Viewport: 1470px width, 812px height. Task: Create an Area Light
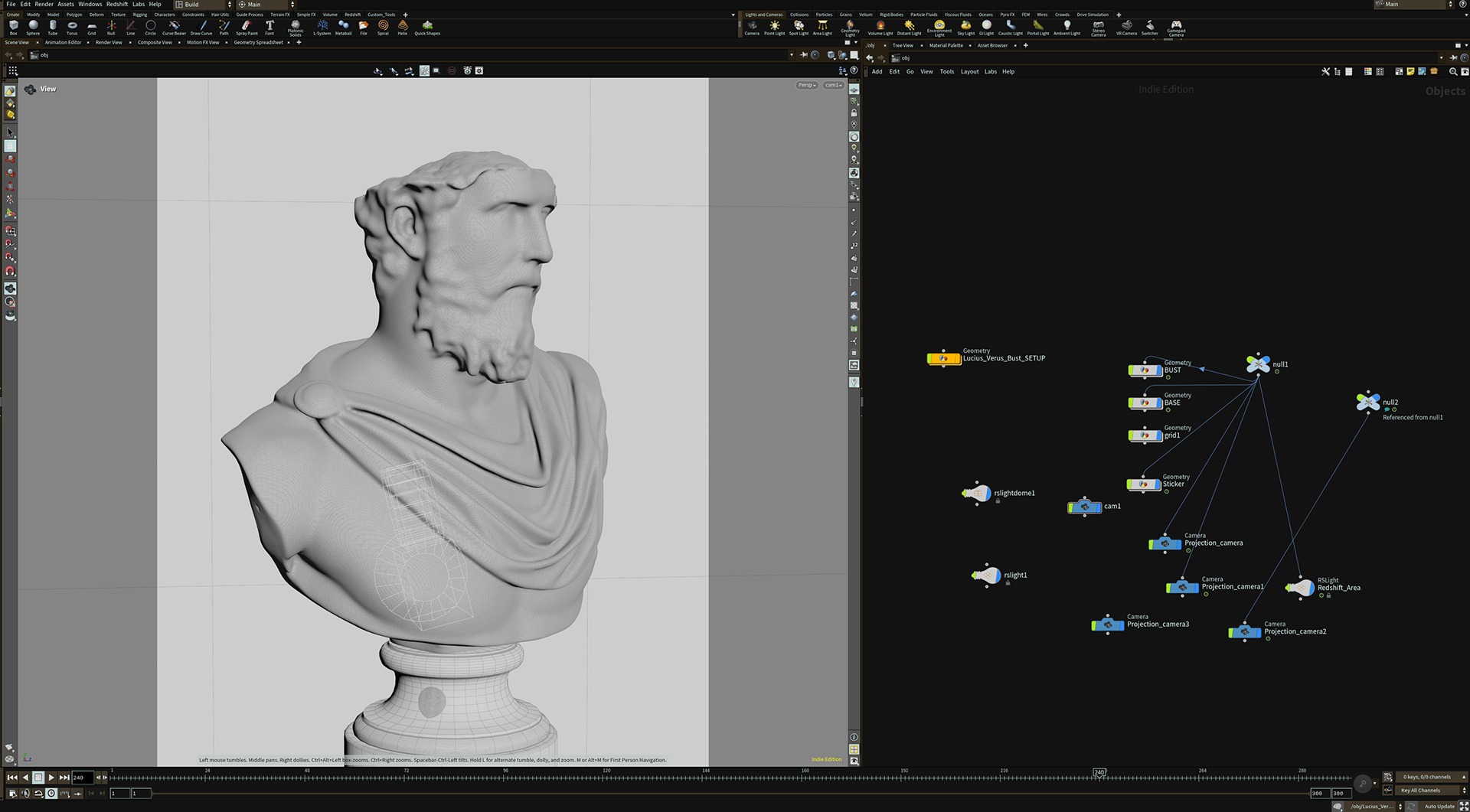coord(822,28)
